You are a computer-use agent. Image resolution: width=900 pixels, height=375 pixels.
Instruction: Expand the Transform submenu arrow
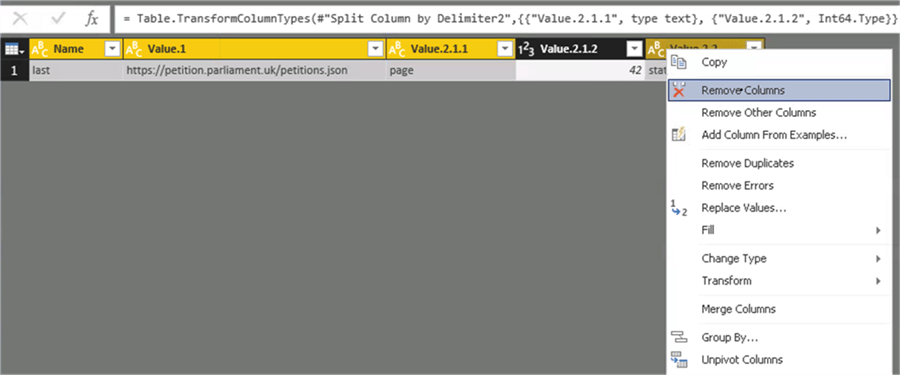pyautogui.click(x=878, y=281)
